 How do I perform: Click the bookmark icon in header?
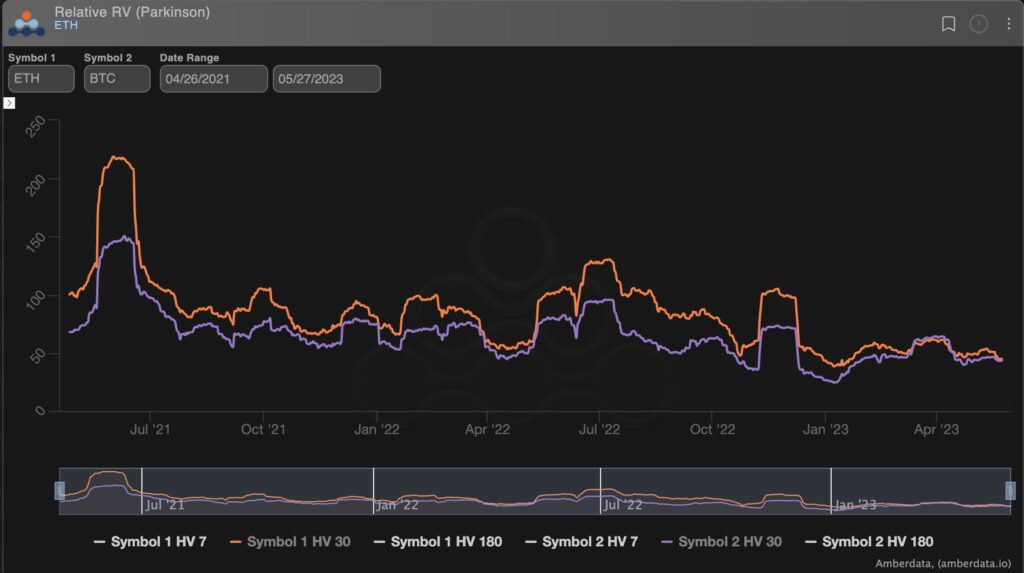tap(948, 24)
